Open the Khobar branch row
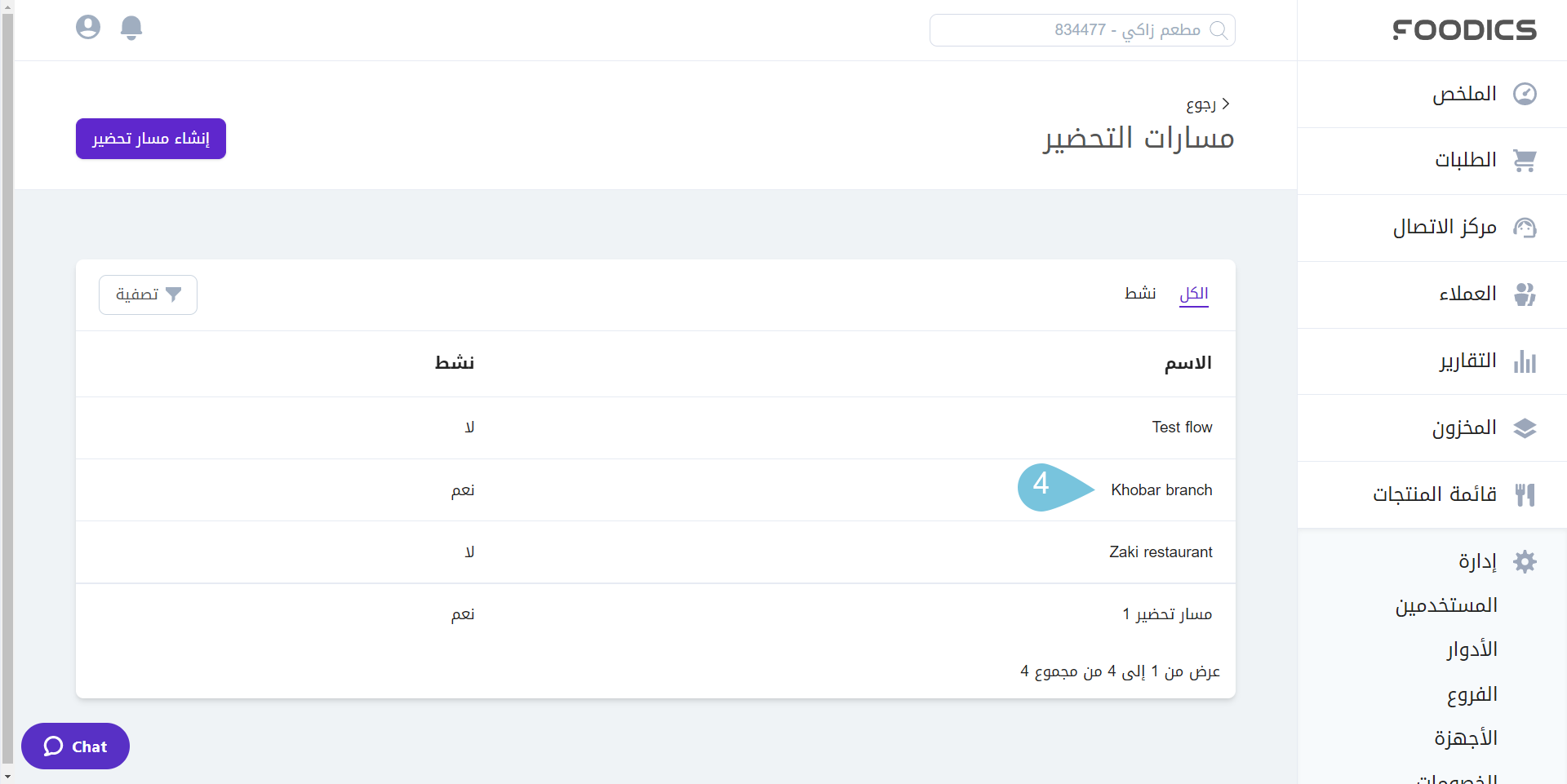 (1161, 490)
